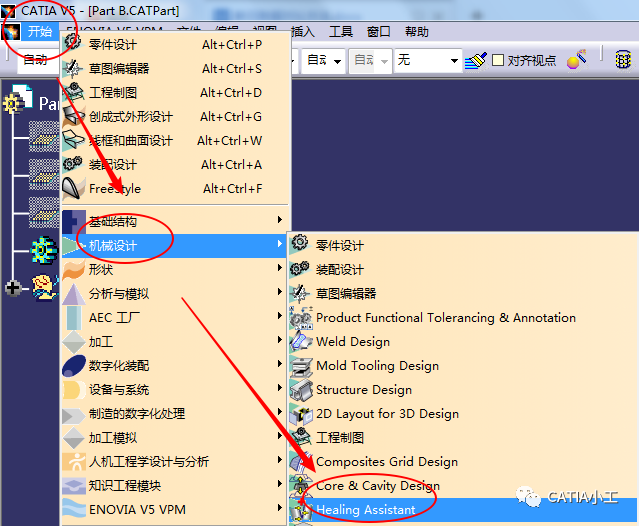Screen dimensions: 639x526
Task: Click the wireframe and surface icon
Action: [x=74, y=140]
